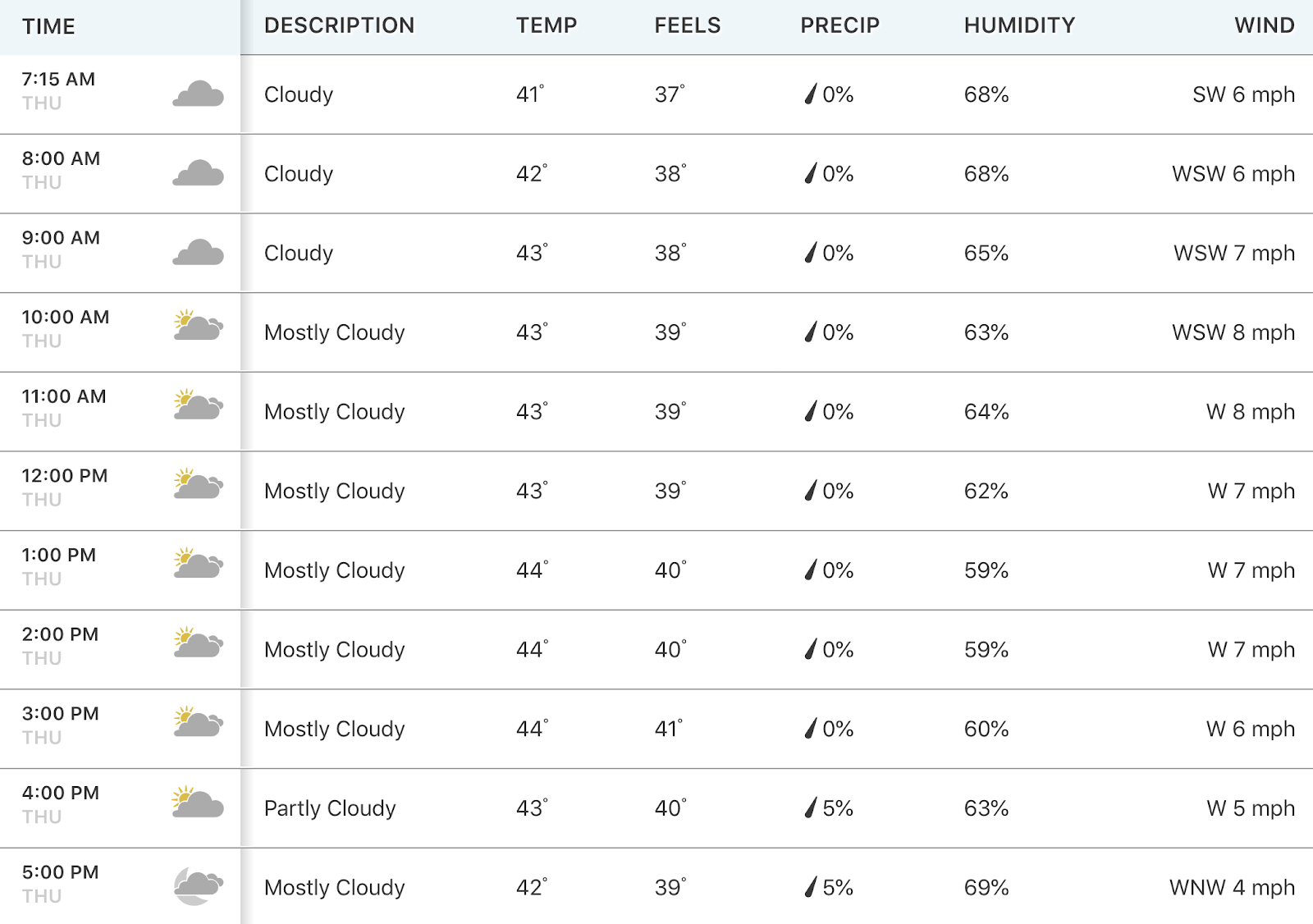Select the partly cloudy icon at 4:00 PM

[x=198, y=802]
